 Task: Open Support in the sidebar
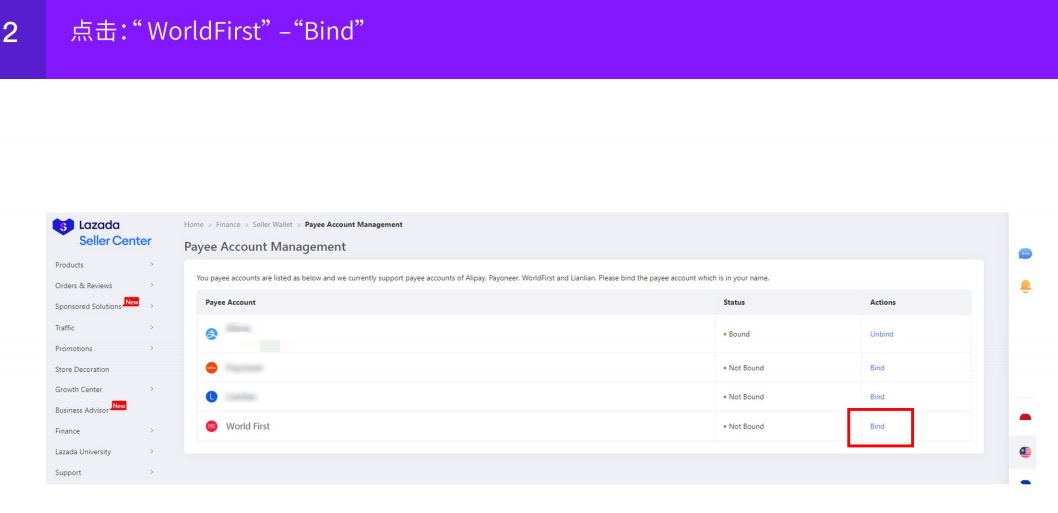(x=68, y=472)
